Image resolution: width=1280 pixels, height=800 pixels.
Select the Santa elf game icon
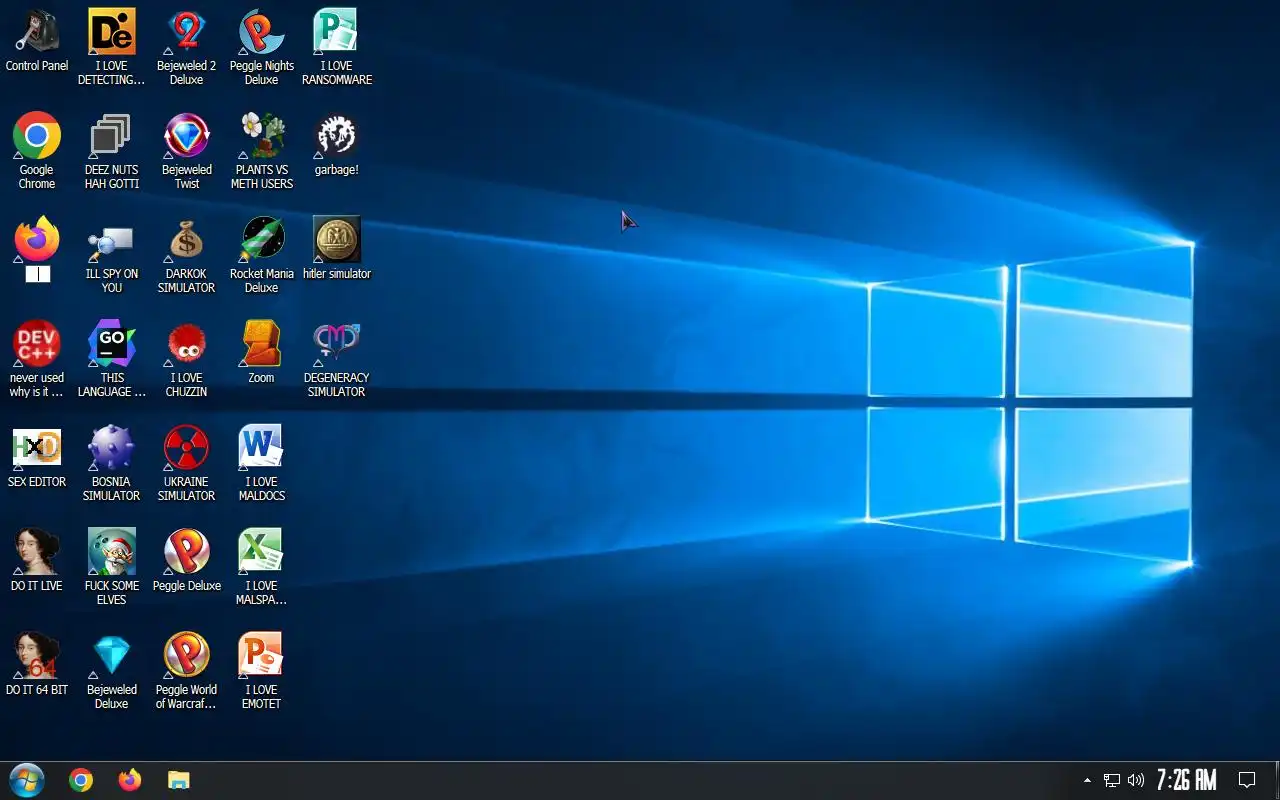tap(112, 552)
